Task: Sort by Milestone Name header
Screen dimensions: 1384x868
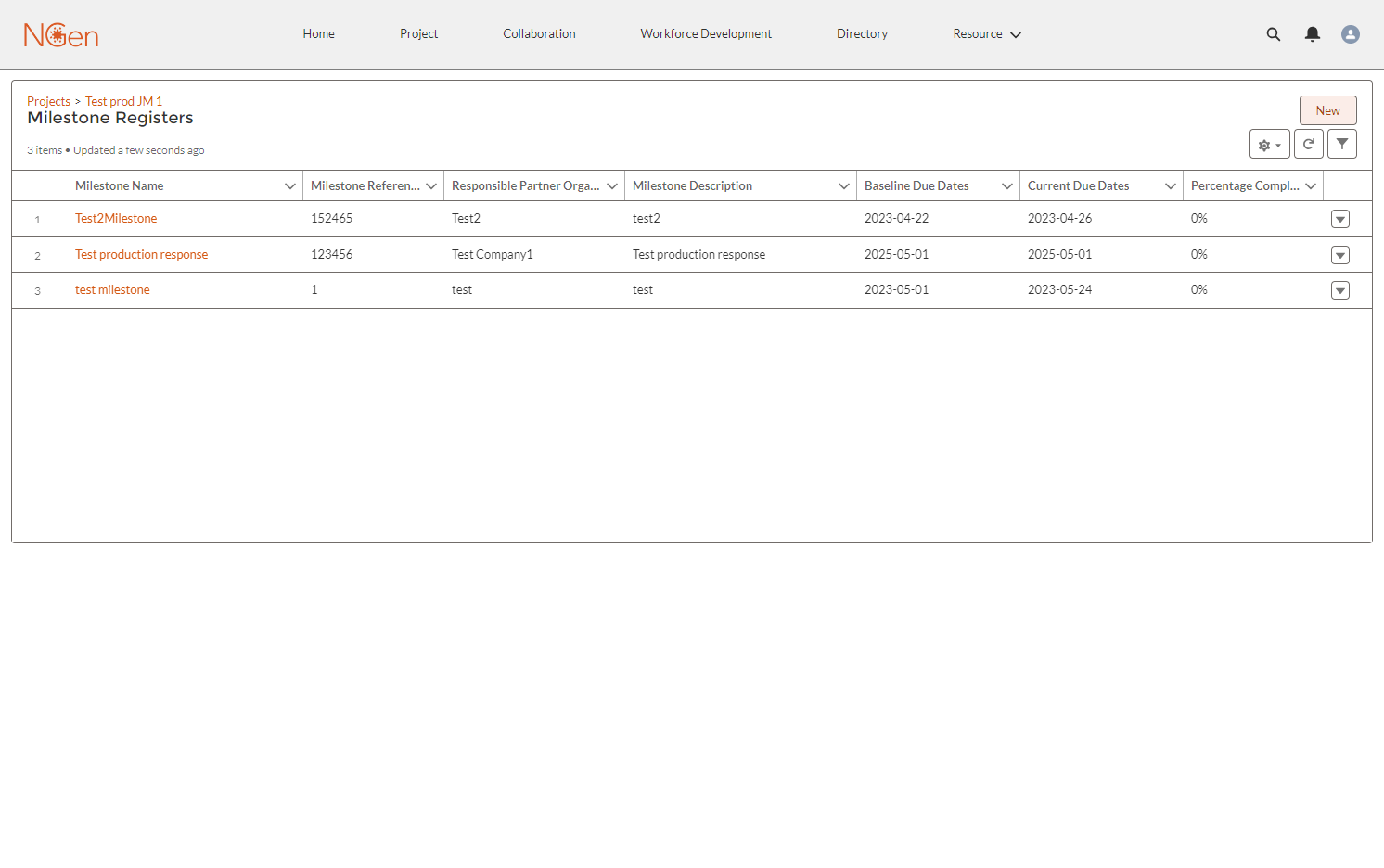Action: (x=119, y=186)
